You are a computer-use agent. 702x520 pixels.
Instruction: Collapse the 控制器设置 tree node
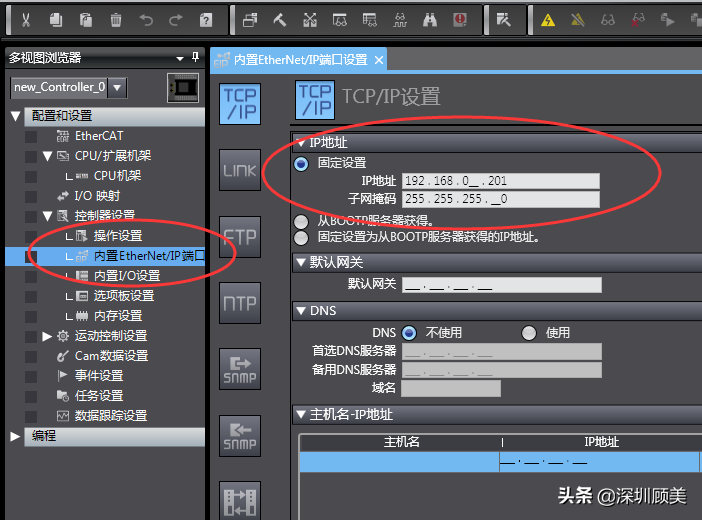47,216
